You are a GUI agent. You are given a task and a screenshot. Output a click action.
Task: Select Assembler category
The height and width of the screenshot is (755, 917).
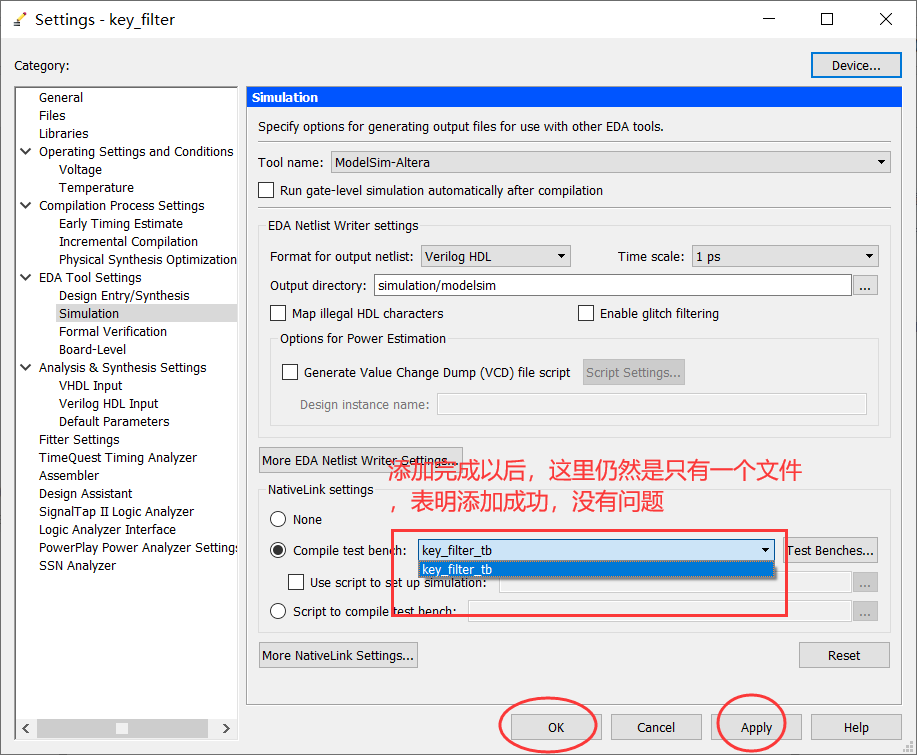point(69,476)
